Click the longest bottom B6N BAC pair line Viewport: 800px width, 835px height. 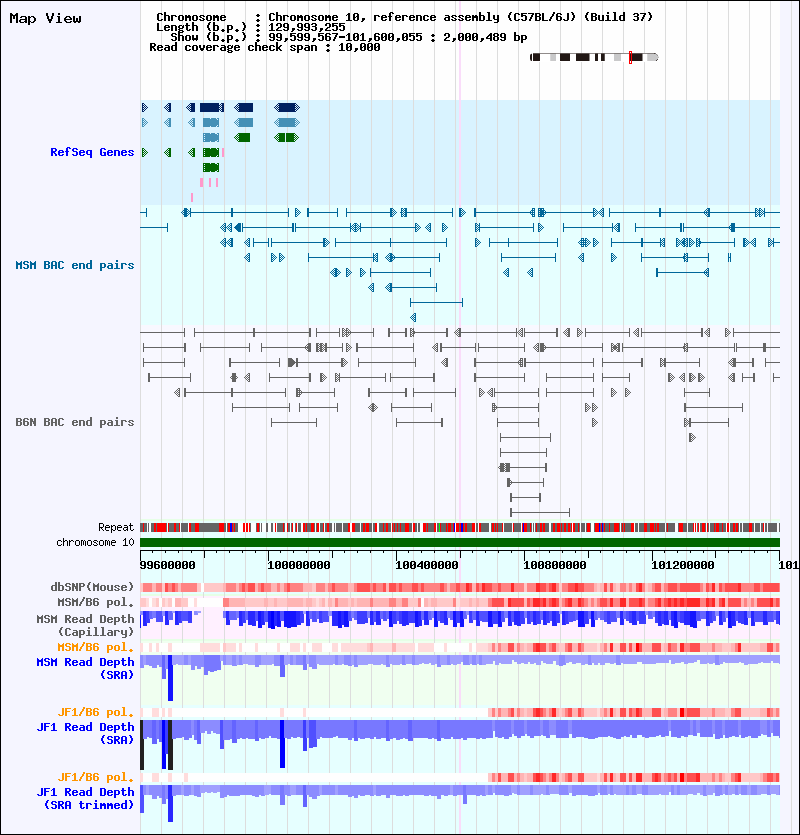pos(540,512)
